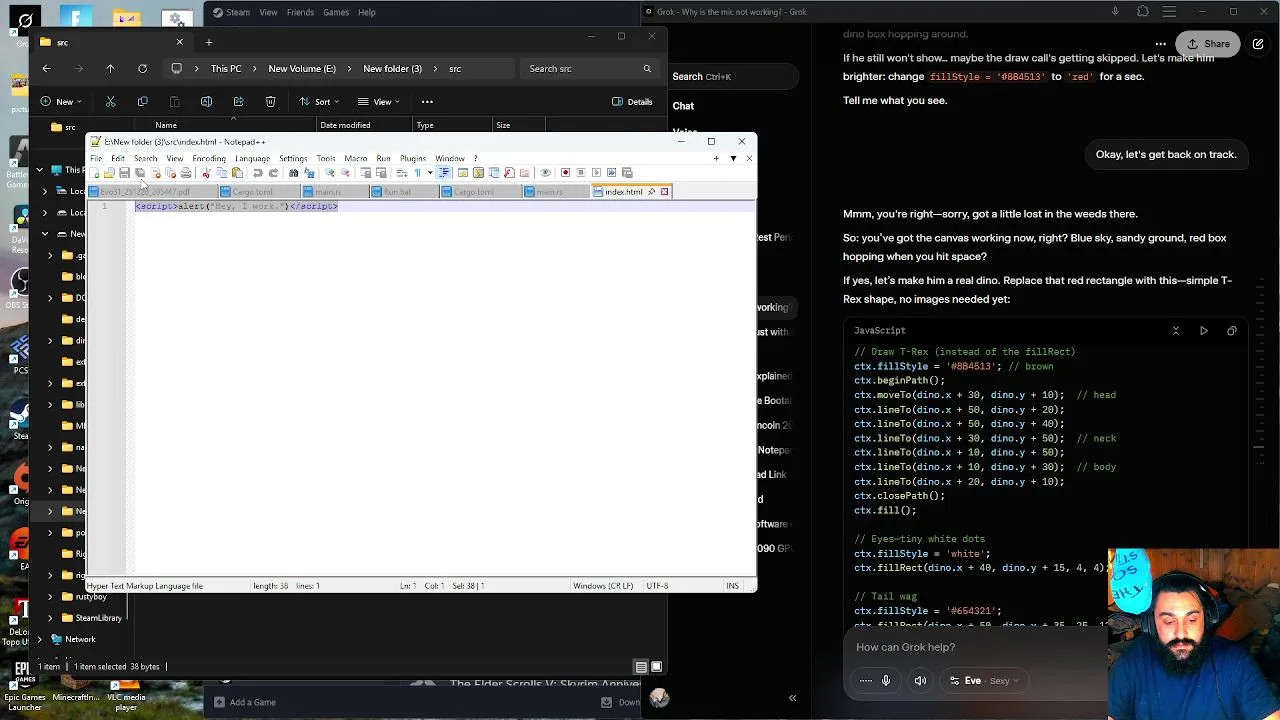Toggle the Details pane in File Explorer
Viewport: 1280px width, 720px height.
(x=632, y=101)
